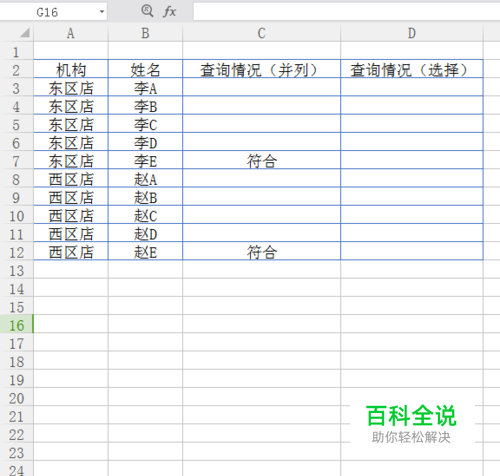This screenshot has width=500, height=476.
Task: Select column A header
Action: (71, 33)
